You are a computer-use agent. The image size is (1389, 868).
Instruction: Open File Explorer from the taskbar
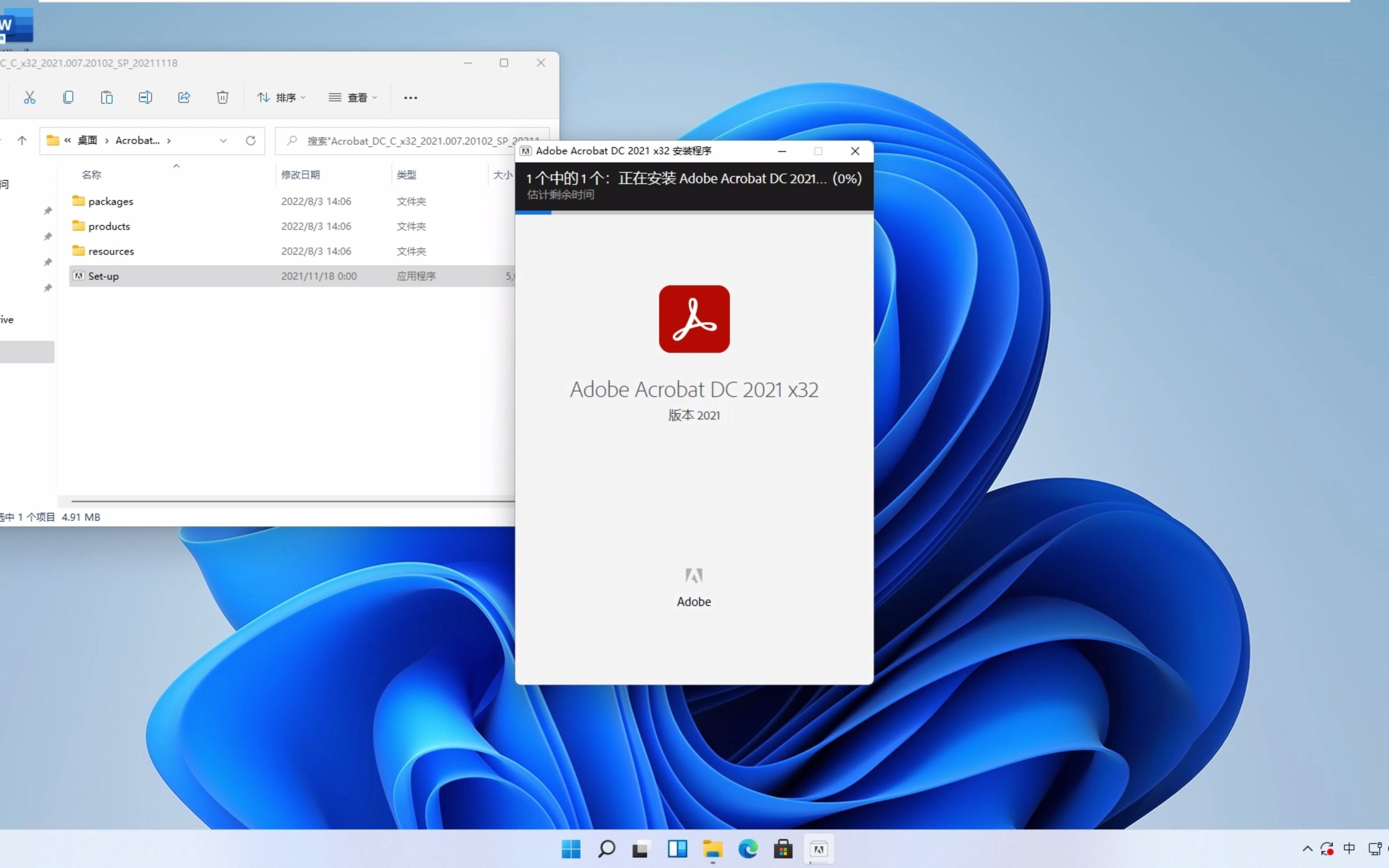point(713,848)
